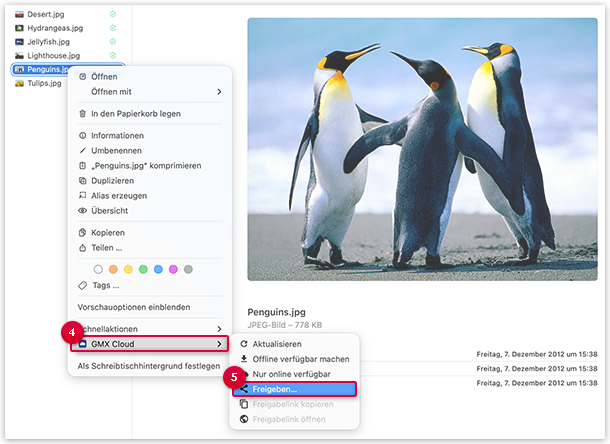
Task: Pick the green color tag dot
Action: point(143,269)
